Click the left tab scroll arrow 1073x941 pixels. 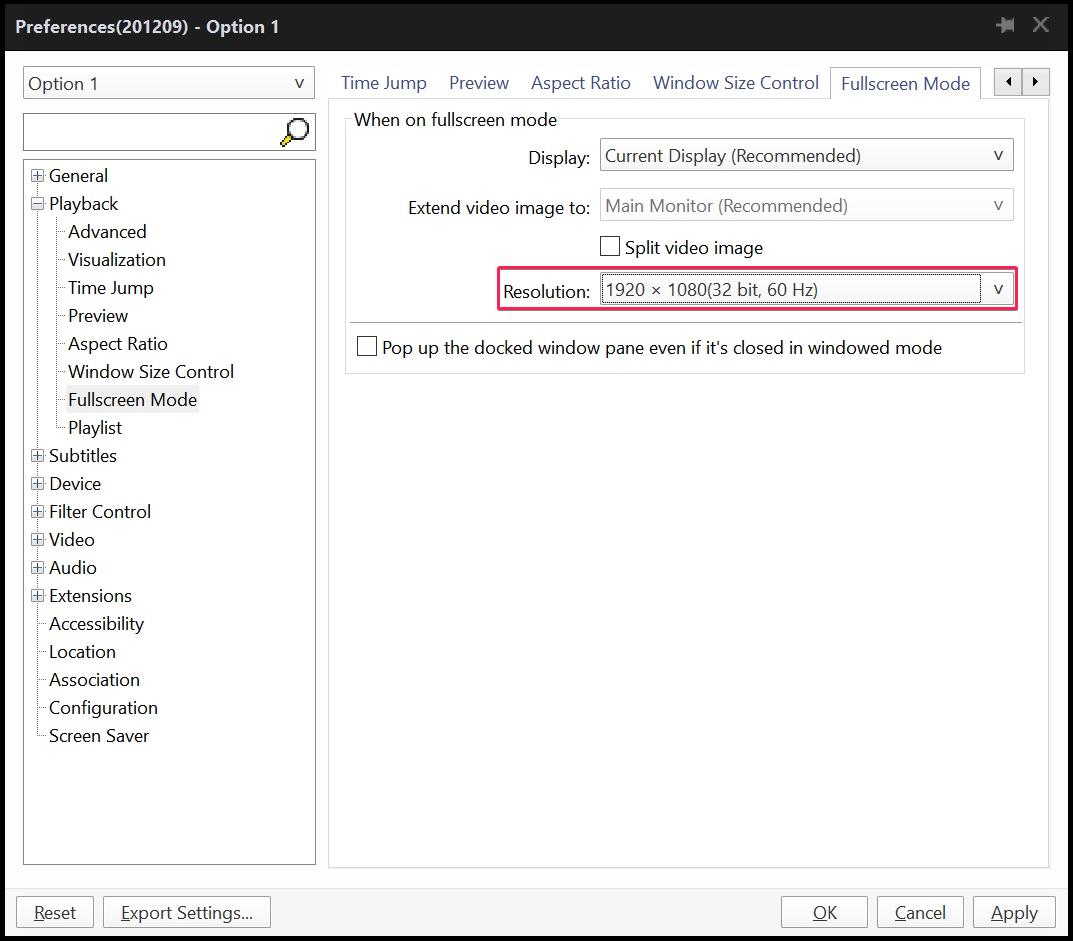click(x=1008, y=82)
